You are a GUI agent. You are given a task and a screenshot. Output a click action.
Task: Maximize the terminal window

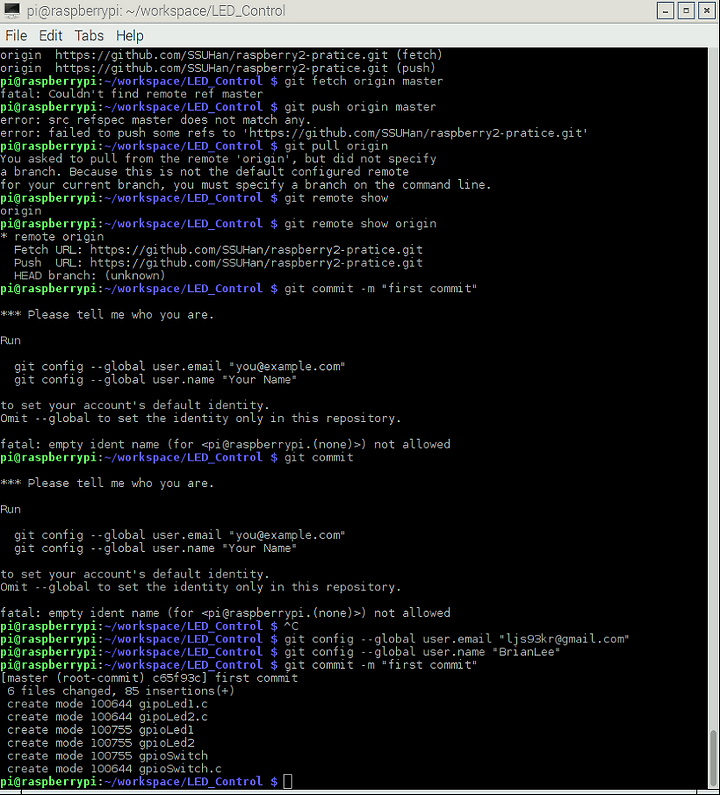(686, 11)
